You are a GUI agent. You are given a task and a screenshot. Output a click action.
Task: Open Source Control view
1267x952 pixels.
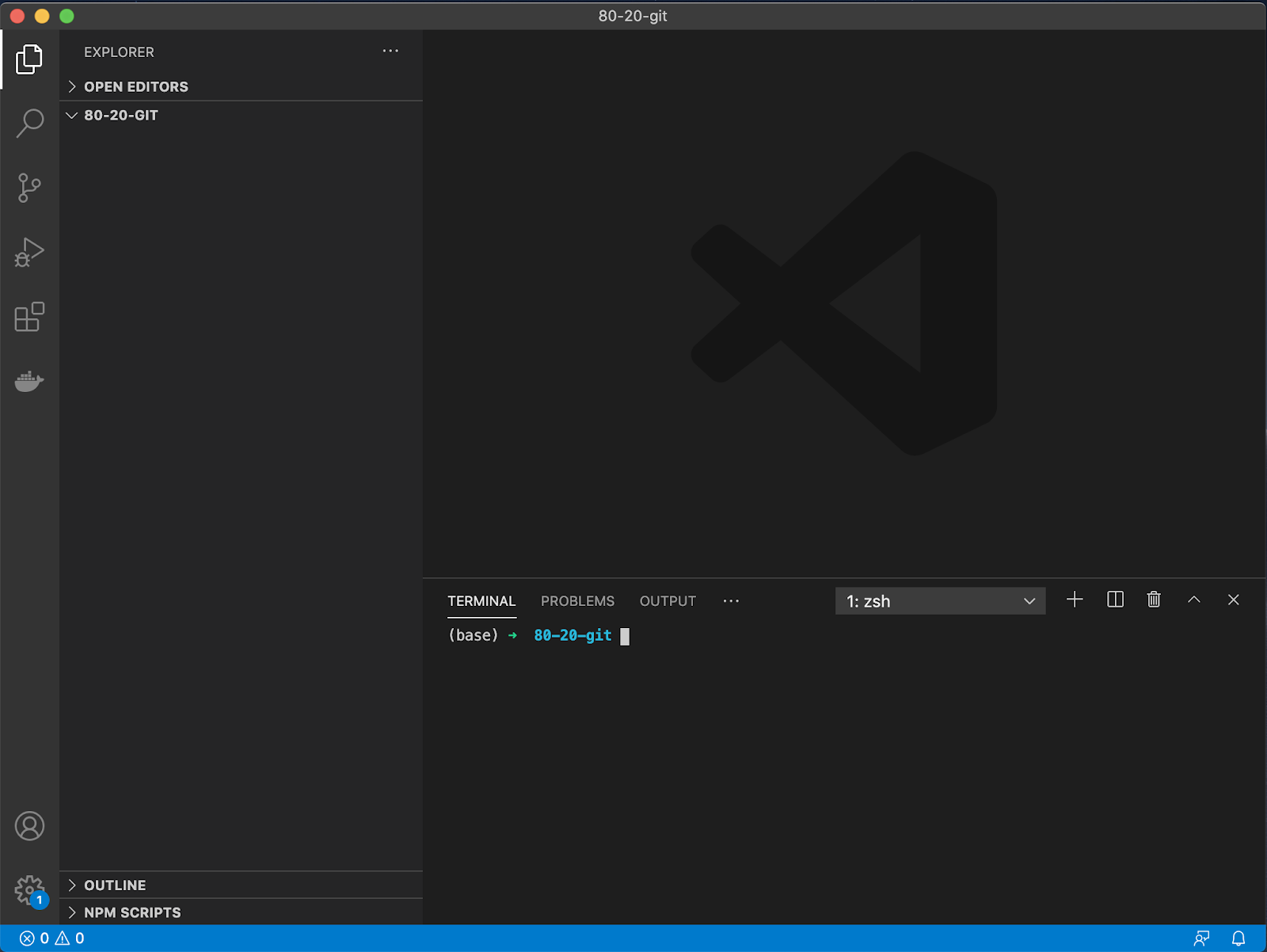29,188
